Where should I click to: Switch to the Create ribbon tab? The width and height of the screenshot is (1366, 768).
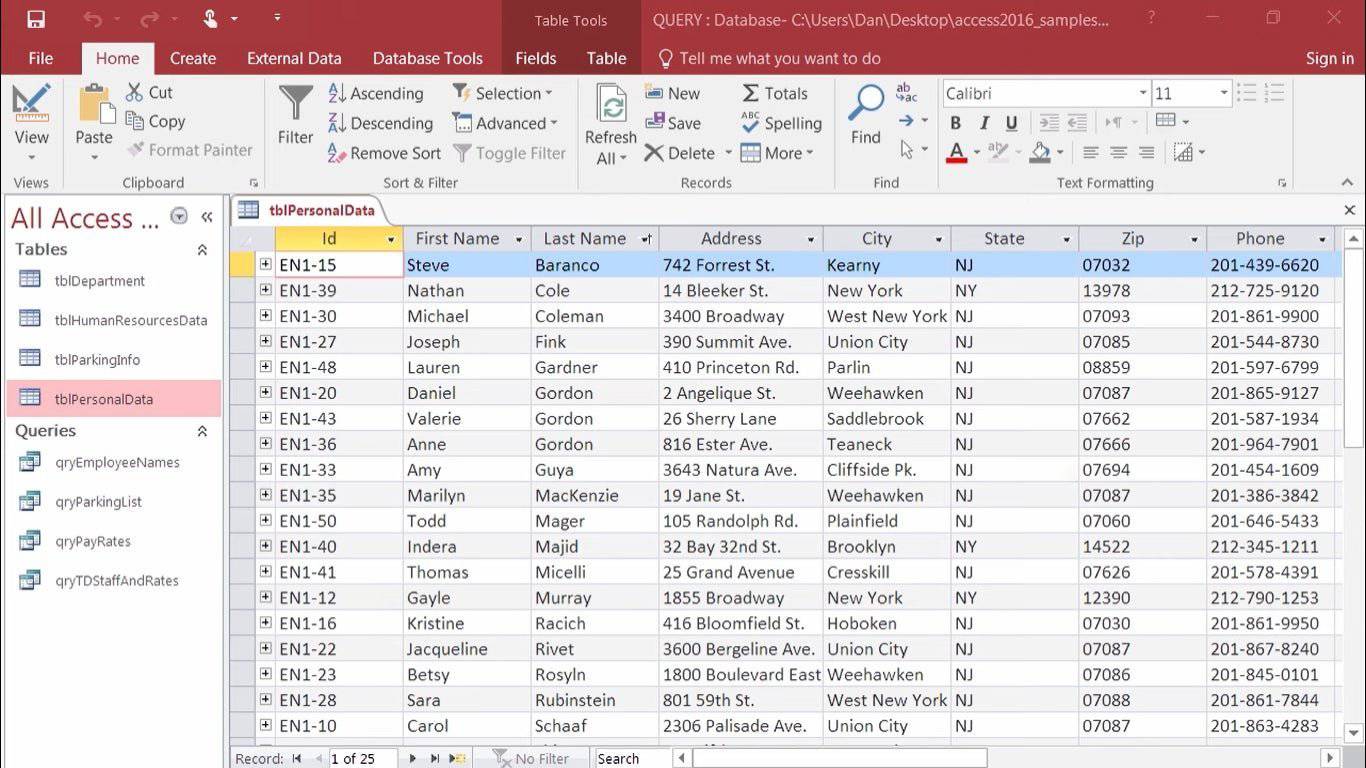193,58
